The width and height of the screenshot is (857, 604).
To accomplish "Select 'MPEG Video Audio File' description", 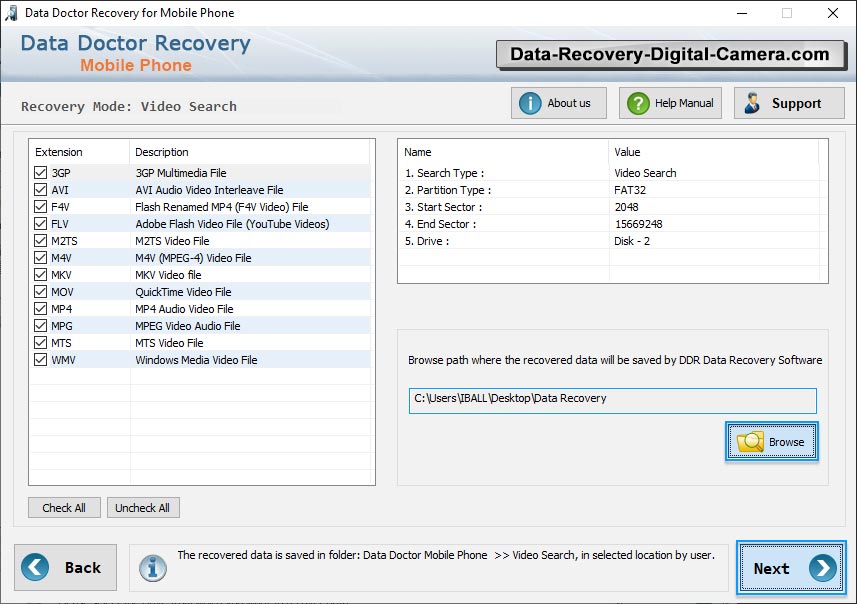I will pos(187,325).
